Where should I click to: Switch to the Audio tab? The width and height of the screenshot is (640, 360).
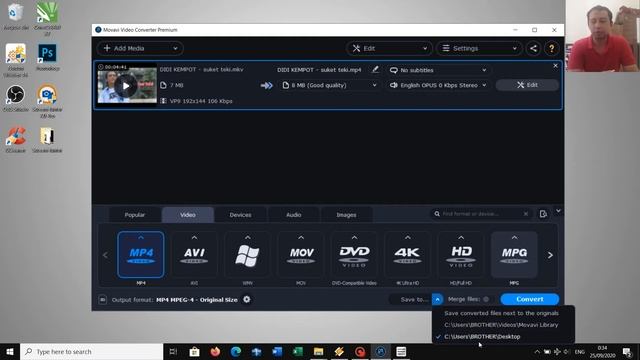pos(293,215)
